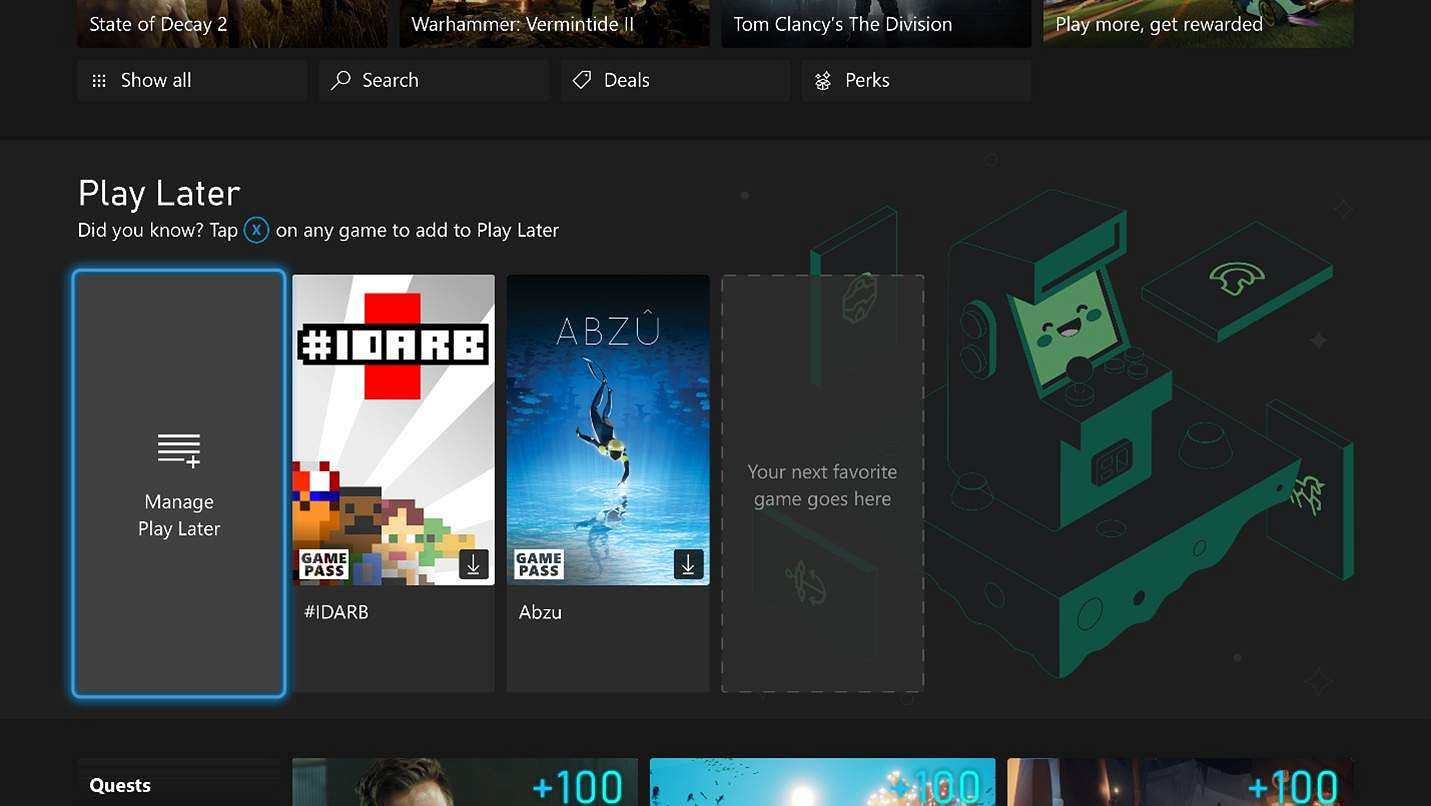Click the Deals tag icon
The width and height of the screenshot is (1431, 806).
tap(582, 80)
